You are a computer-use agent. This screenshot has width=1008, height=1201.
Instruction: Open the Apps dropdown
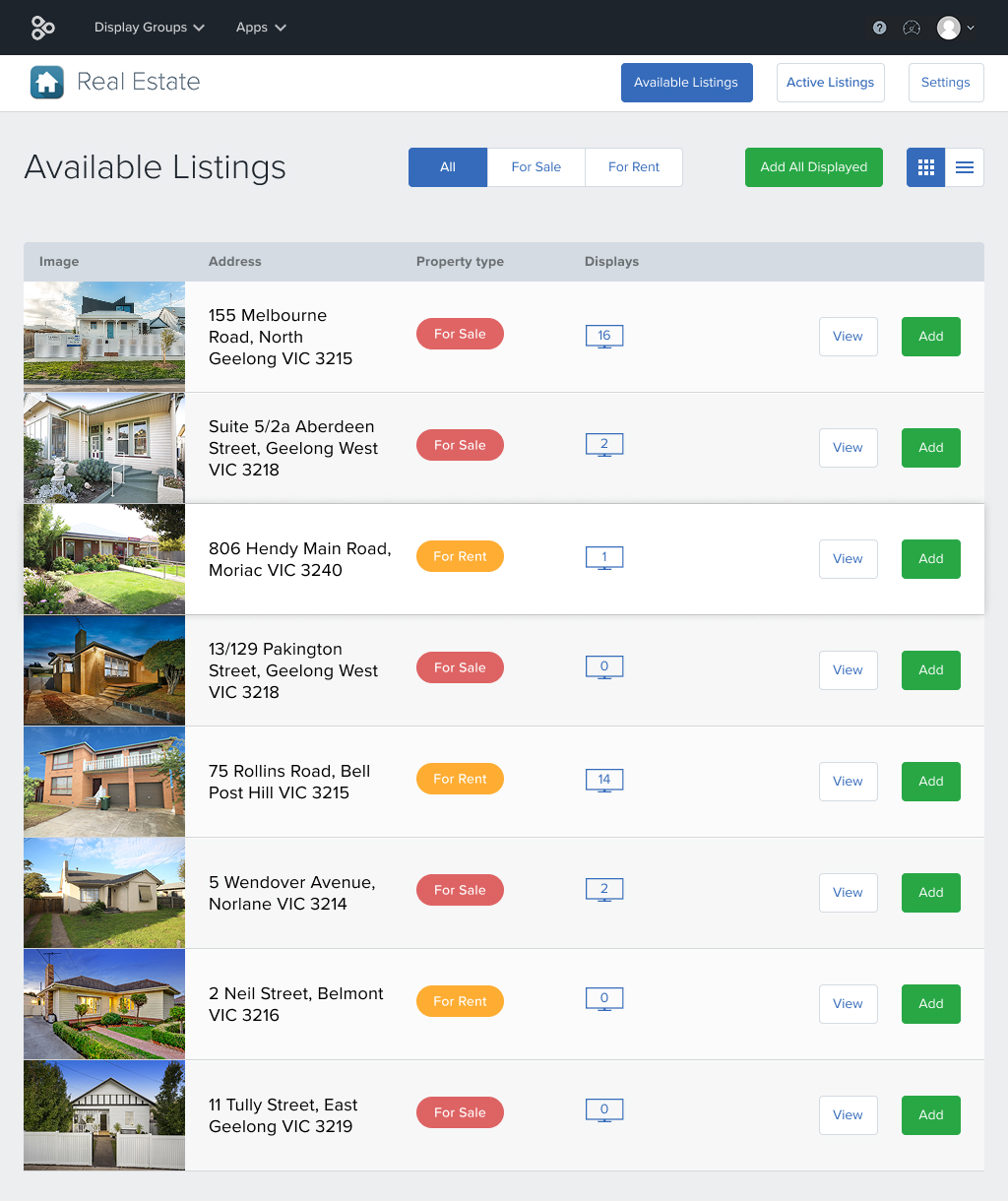[260, 28]
